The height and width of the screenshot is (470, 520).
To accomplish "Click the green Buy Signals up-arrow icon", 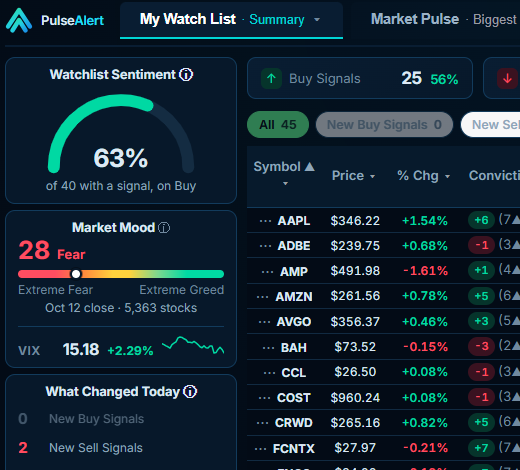I will (x=271, y=79).
